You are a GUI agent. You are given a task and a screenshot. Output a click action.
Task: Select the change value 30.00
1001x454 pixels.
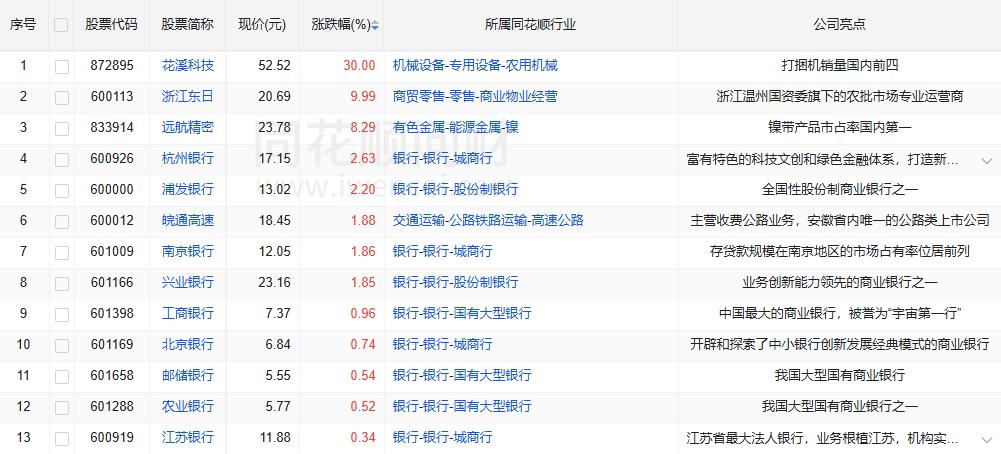359,65
